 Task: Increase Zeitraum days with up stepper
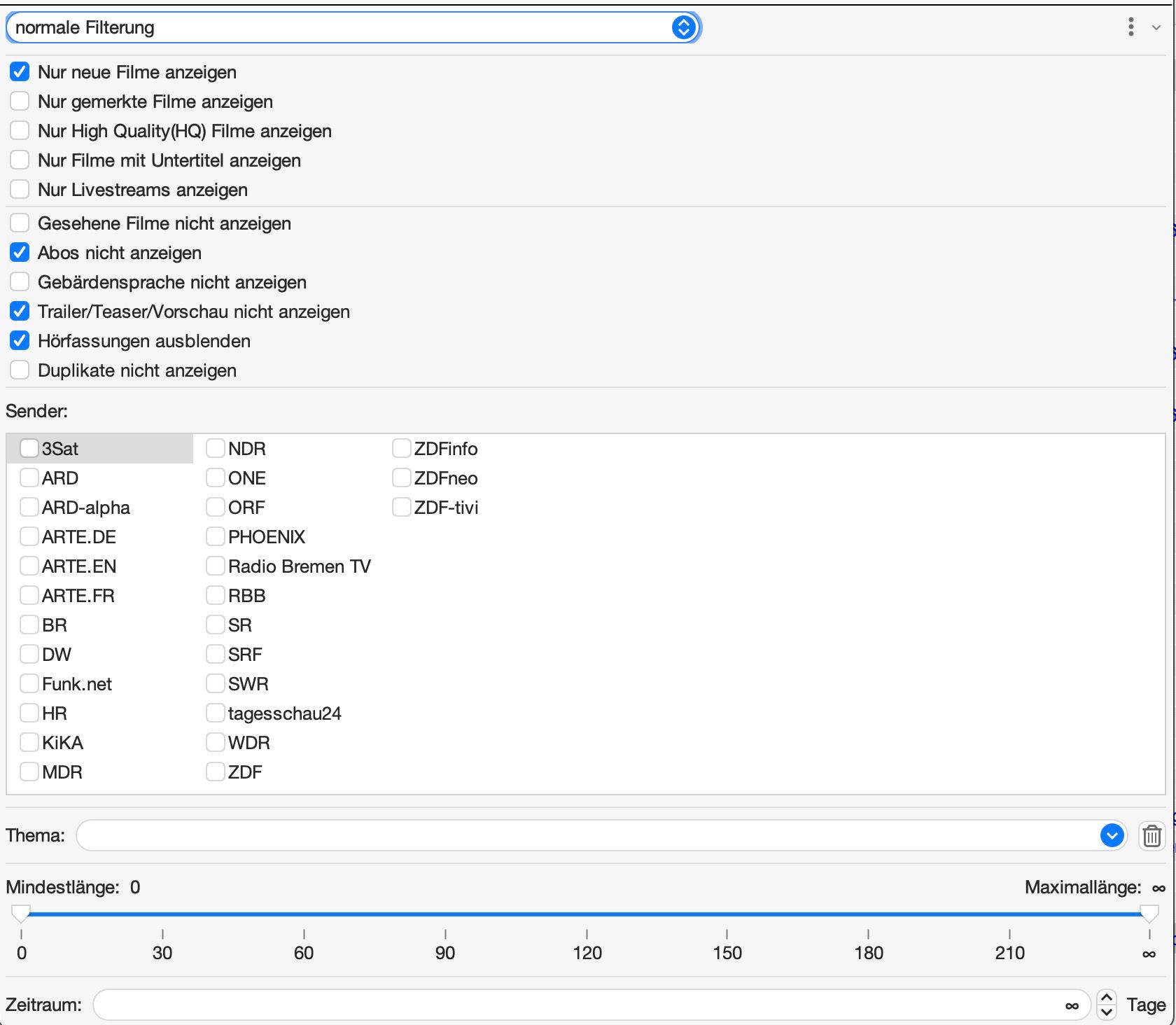tap(1106, 998)
